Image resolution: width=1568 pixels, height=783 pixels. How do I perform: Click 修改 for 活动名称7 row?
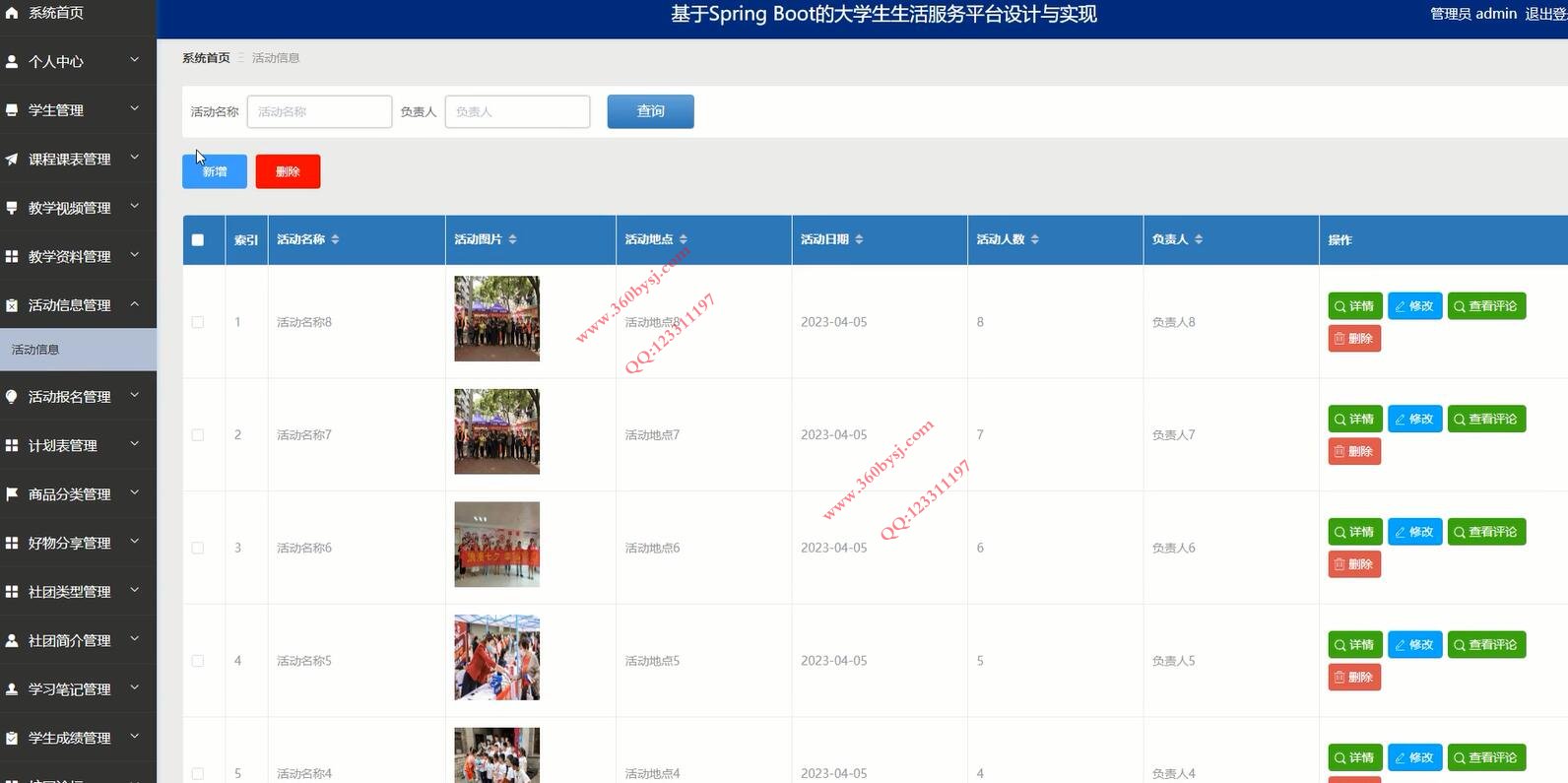pyautogui.click(x=1414, y=419)
